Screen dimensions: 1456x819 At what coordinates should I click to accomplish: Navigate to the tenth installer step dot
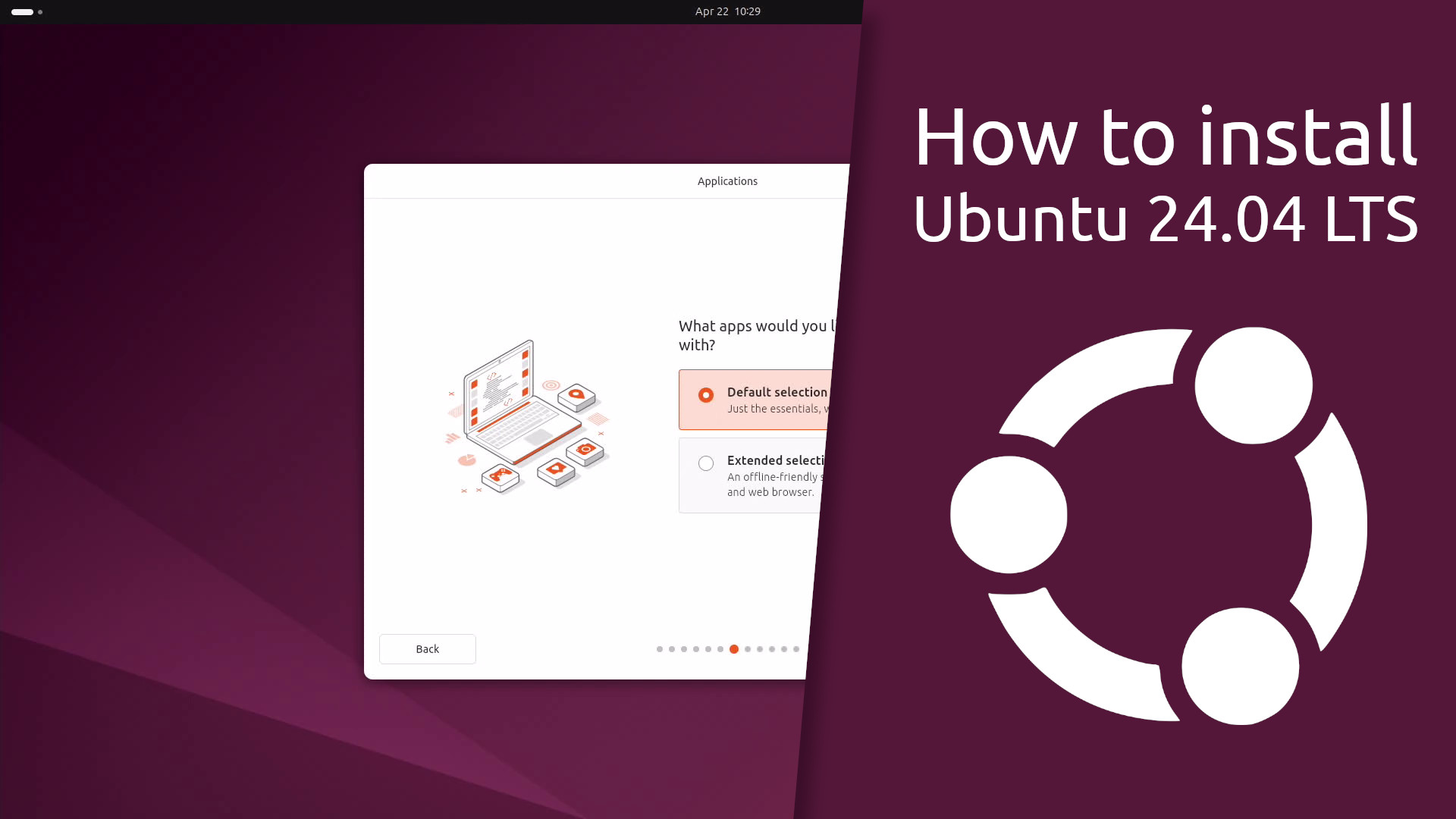771,649
